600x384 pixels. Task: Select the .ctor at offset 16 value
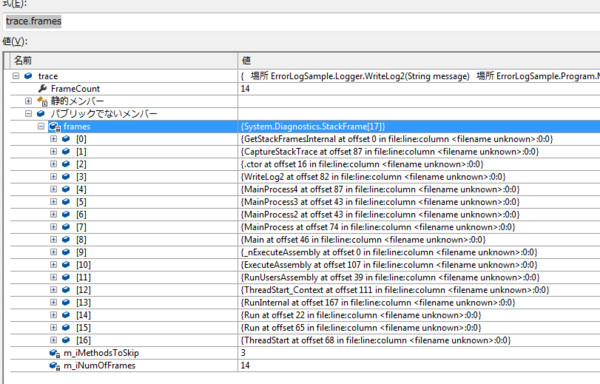pyautogui.click(x=362, y=164)
